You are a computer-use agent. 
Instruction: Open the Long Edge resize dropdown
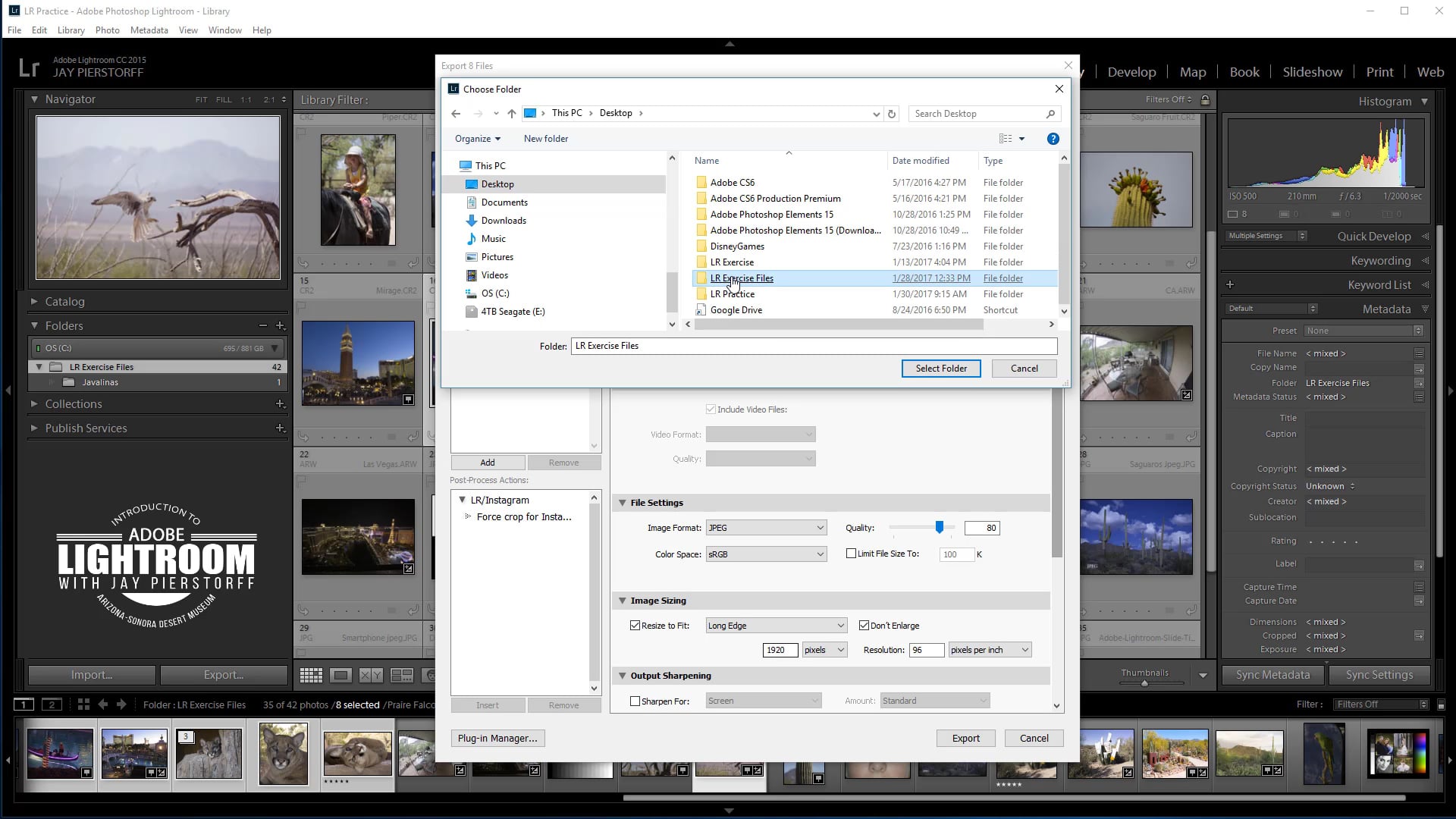[775, 625]
